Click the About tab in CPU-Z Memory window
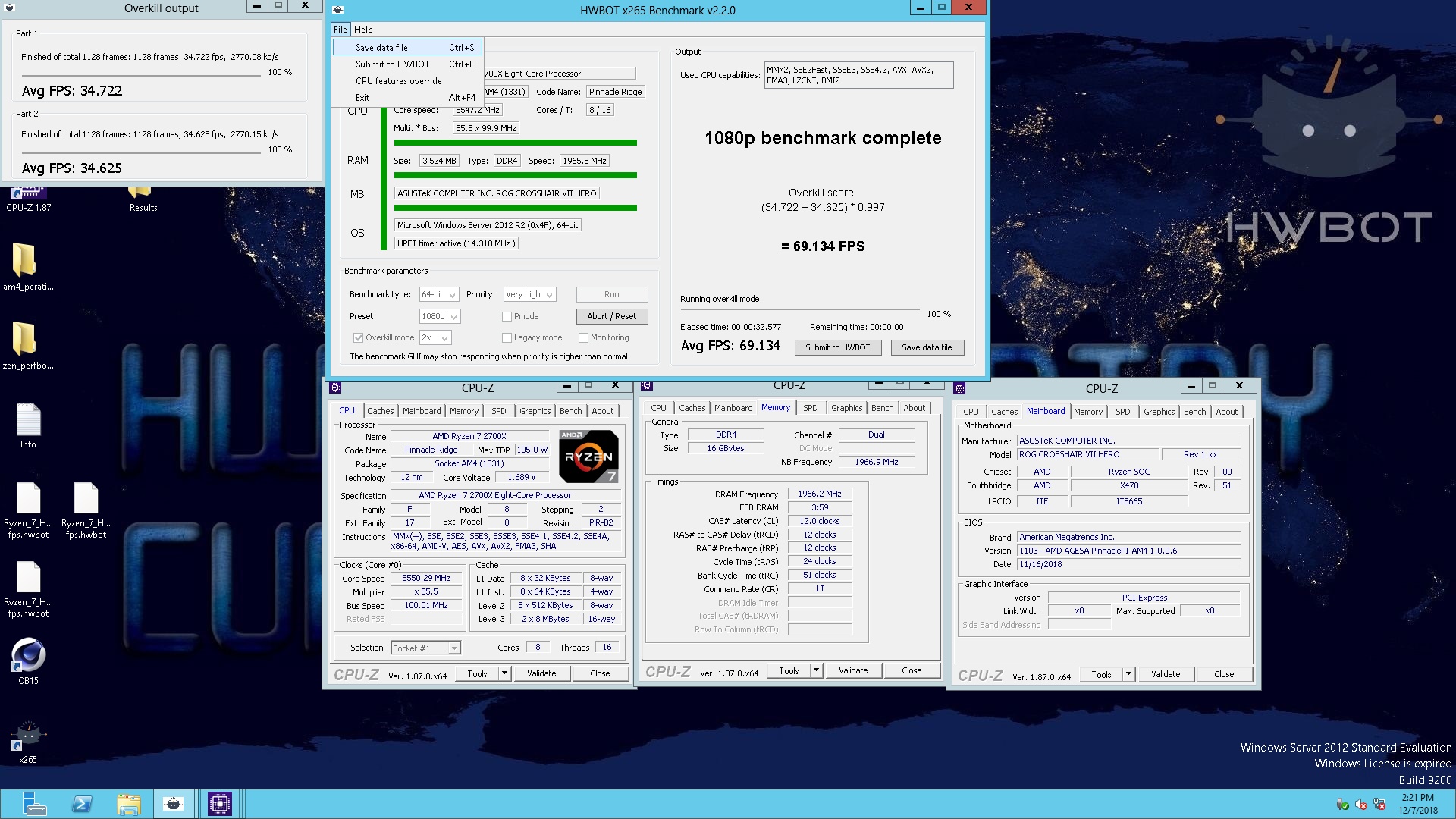This screenshot has width=1456, height=819. [x=914, y=408]
